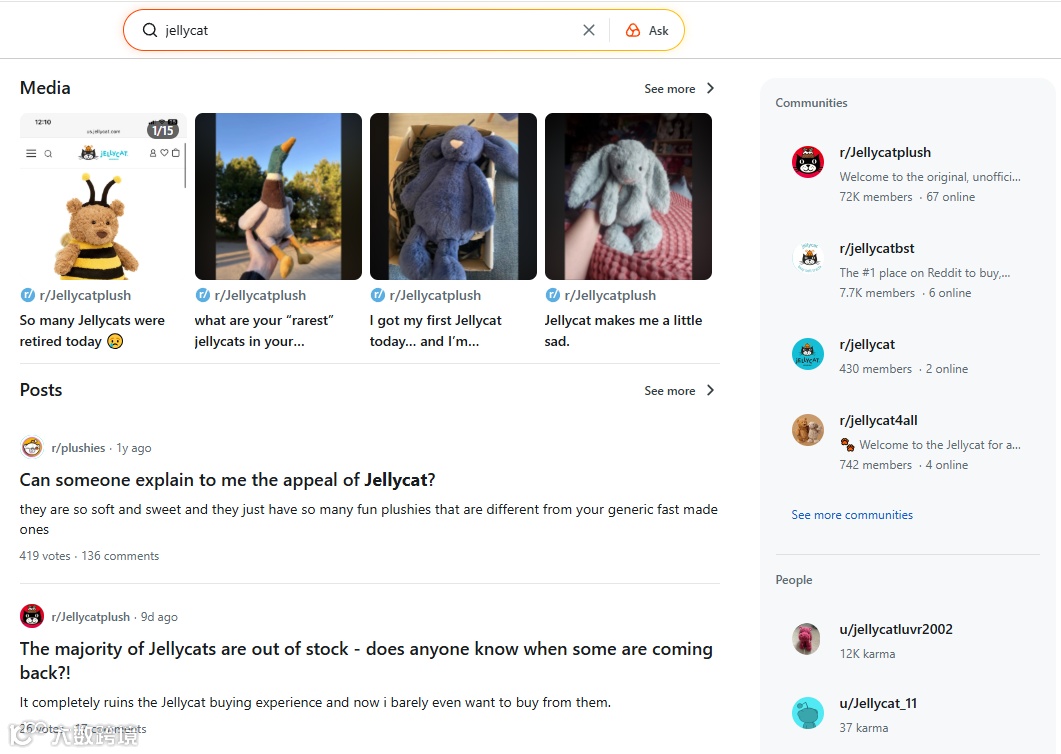Expand Posts with the See more chevron
Screen dimensions: 1061x754
coord(710,390)
